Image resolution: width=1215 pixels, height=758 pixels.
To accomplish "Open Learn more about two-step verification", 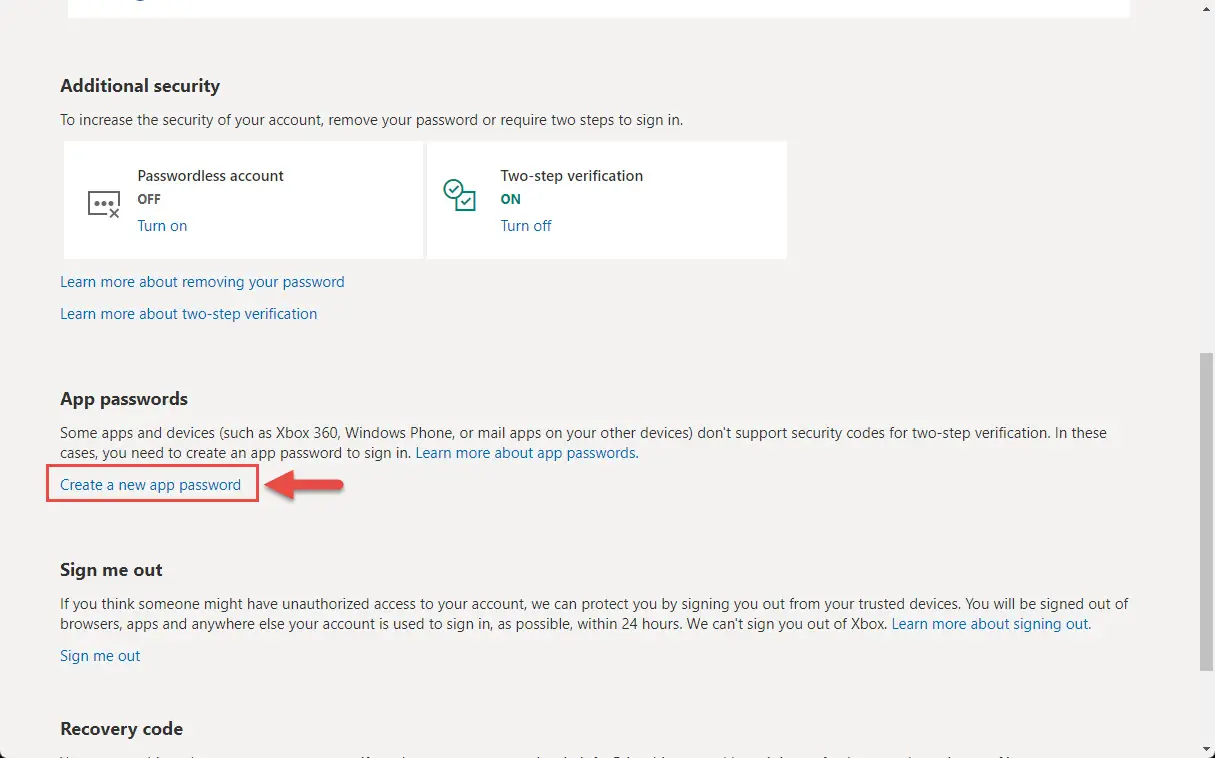I will [189, 314].
